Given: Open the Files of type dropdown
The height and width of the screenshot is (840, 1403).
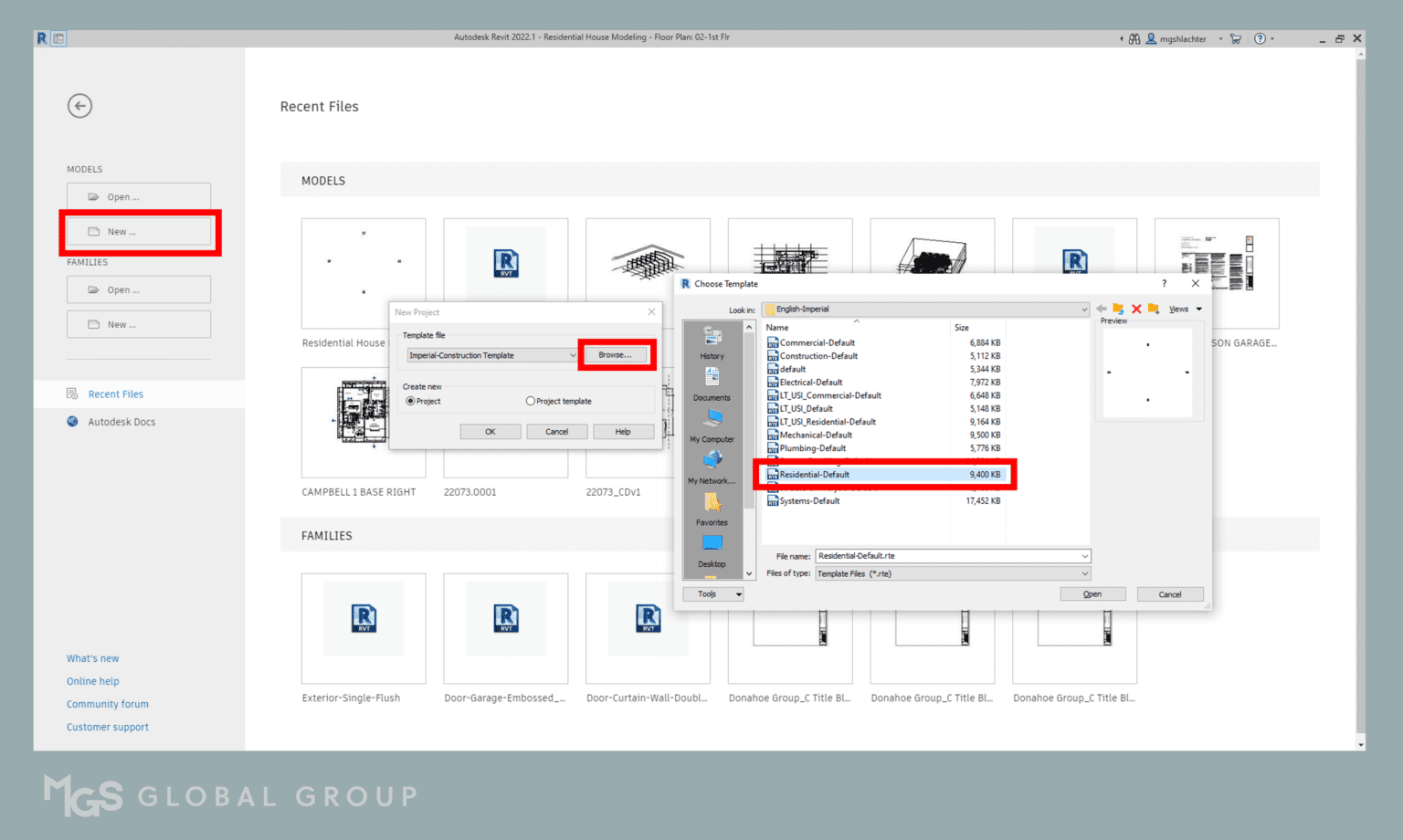Looking at the screenshot, I should (1083, 573).
